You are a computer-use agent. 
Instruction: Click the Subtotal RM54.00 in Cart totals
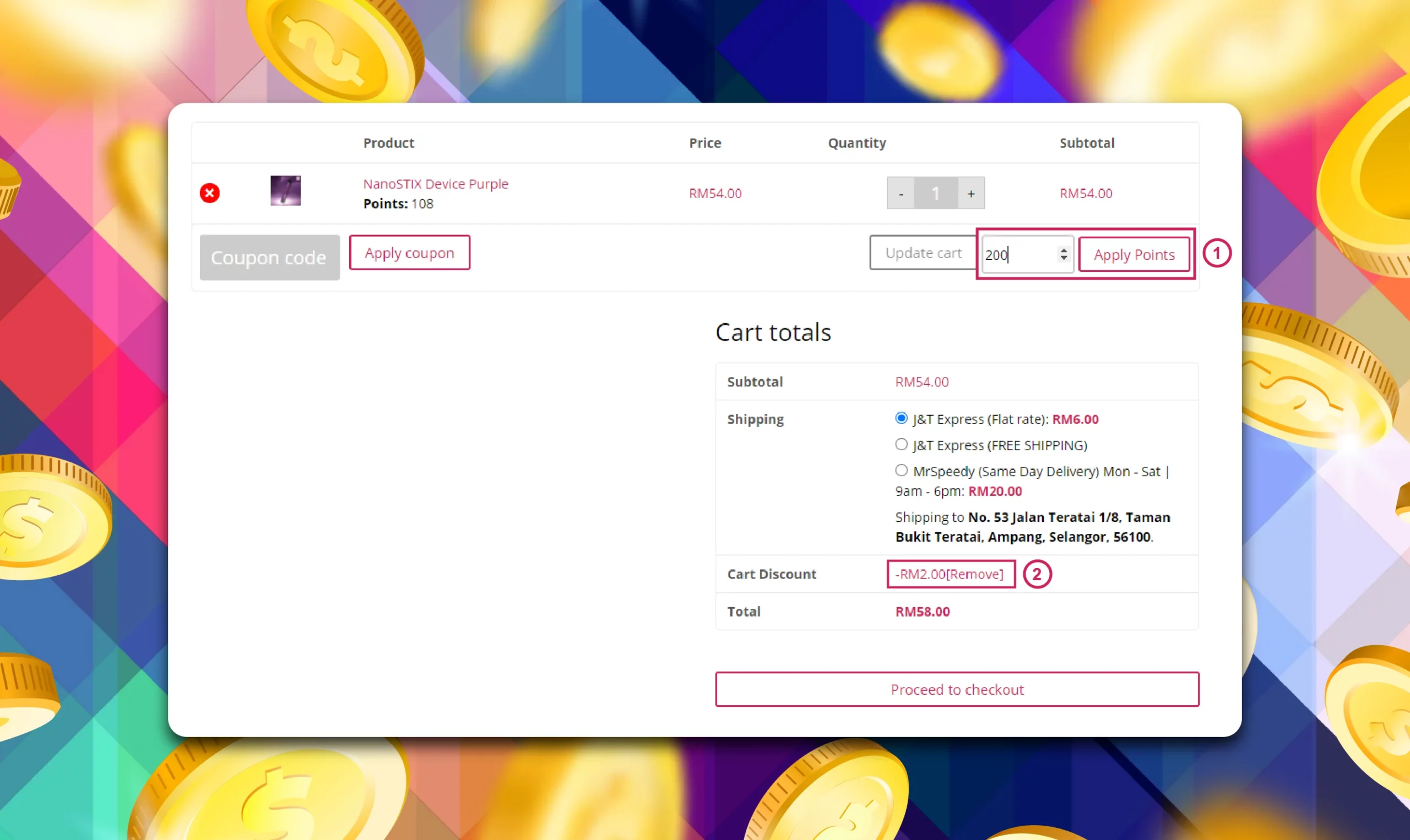(x=922, y=381)
